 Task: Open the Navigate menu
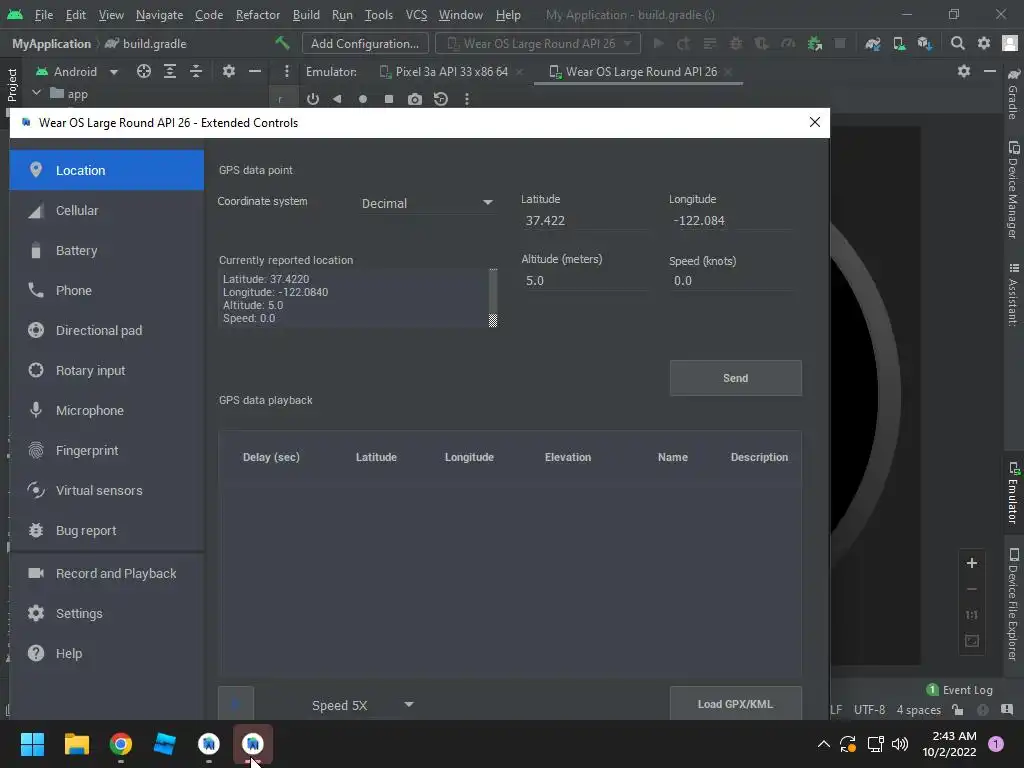[x=159, y=14]
